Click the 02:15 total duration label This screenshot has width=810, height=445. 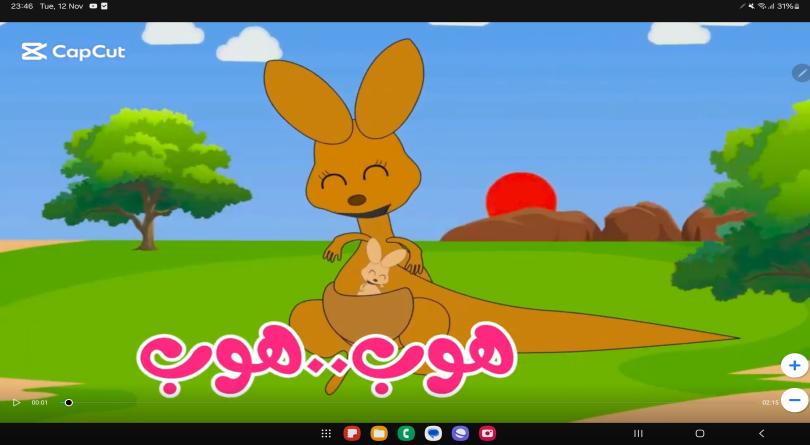[x=770, y=403]
